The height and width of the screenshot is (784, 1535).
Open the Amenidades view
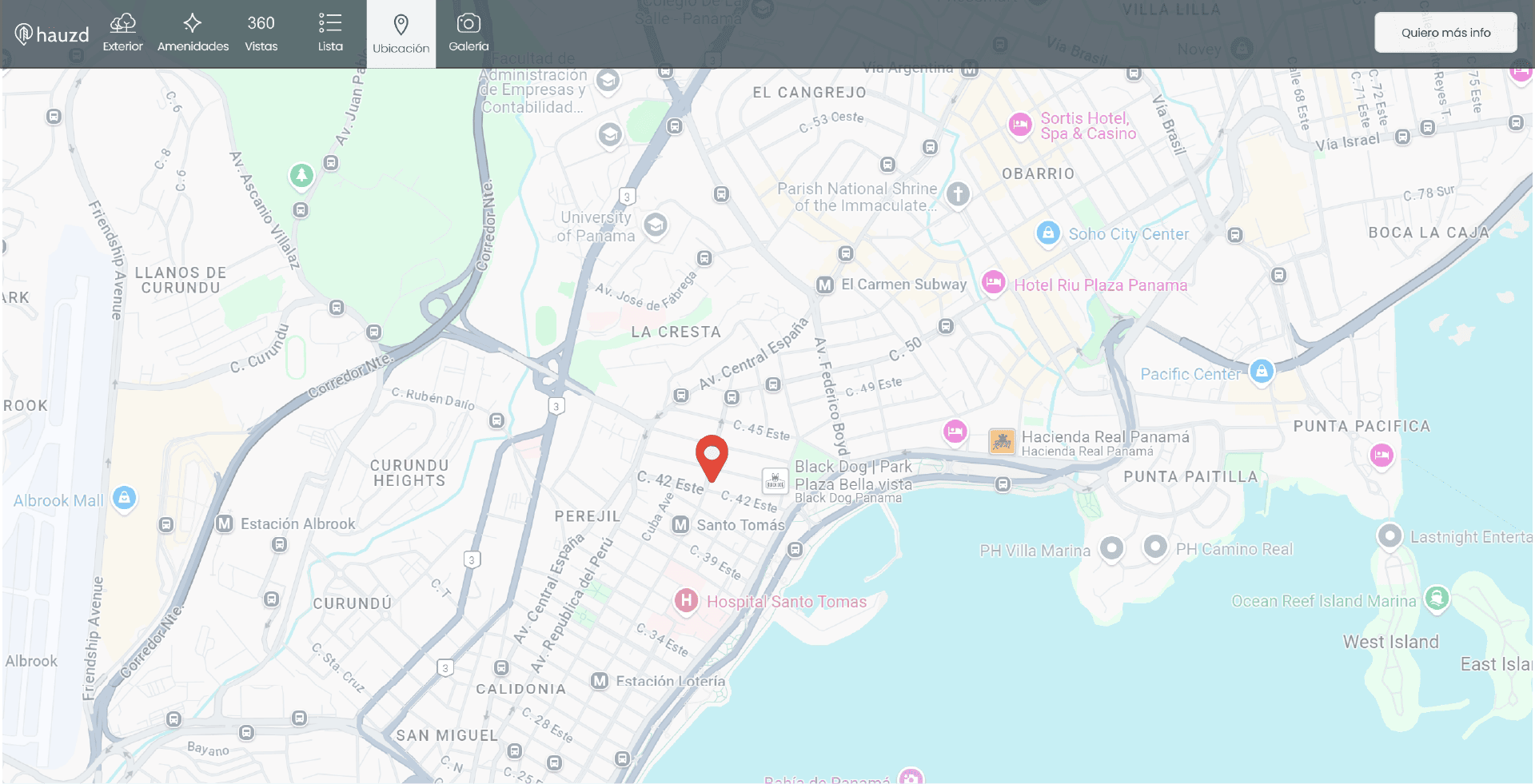click(x=193, y=33)
